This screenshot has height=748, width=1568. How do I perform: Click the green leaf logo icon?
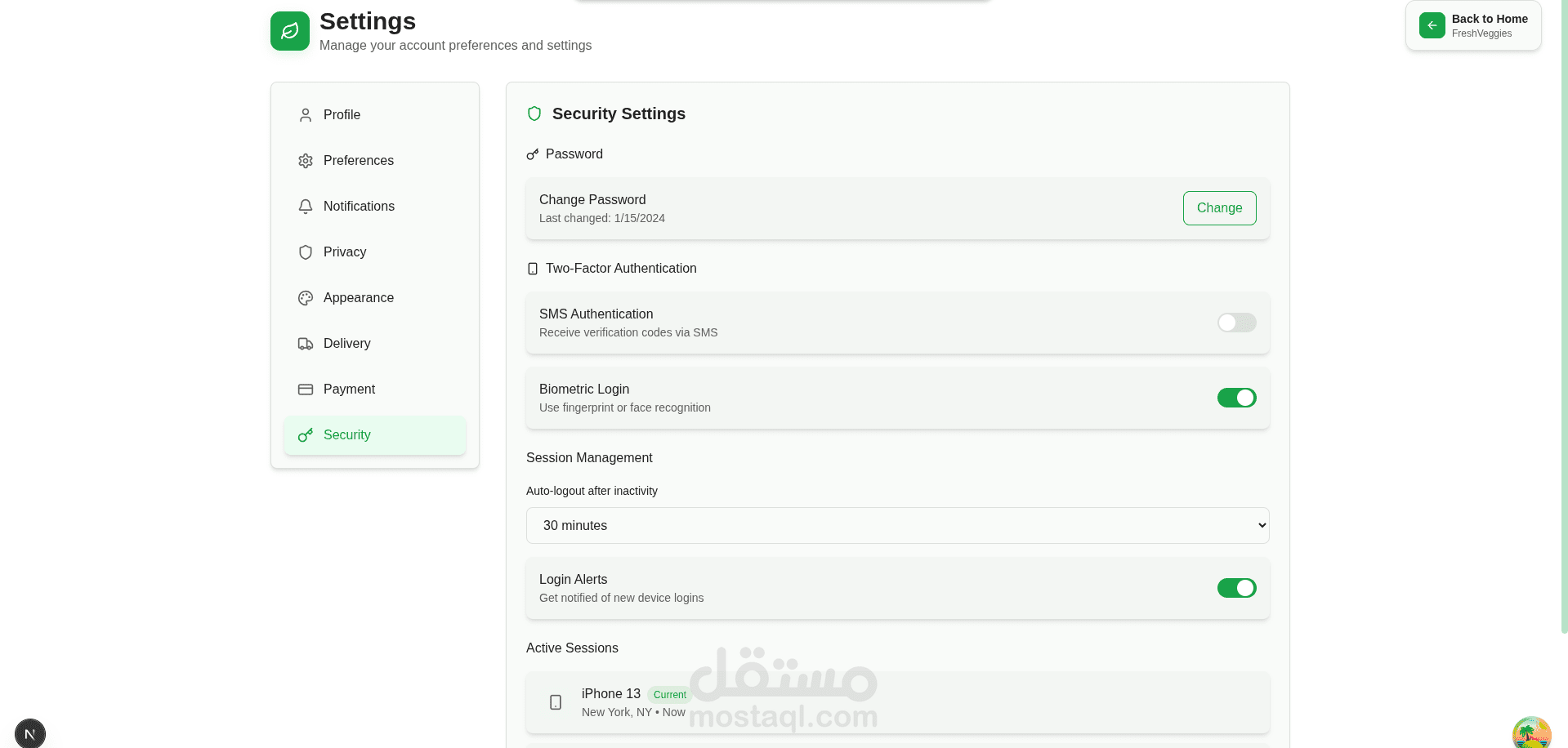(290, 31)
